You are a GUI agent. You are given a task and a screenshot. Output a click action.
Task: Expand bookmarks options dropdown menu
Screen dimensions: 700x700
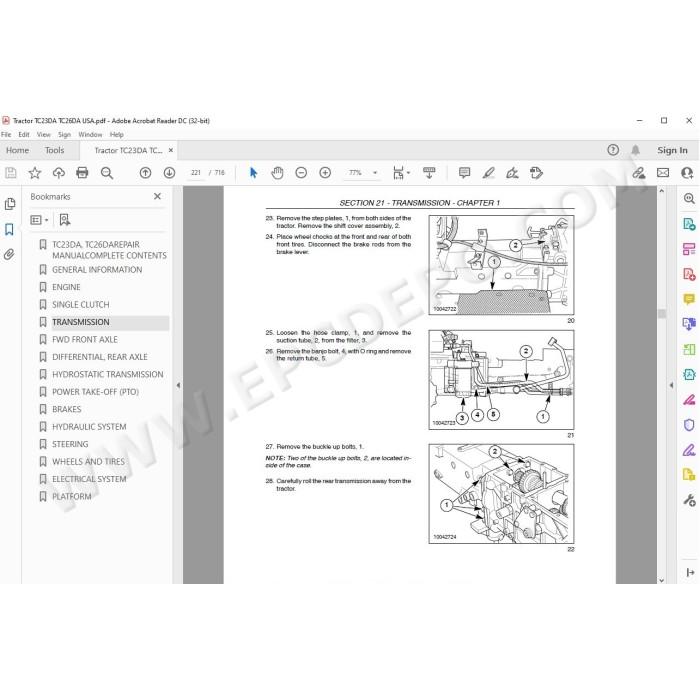(x=39, y=220)
